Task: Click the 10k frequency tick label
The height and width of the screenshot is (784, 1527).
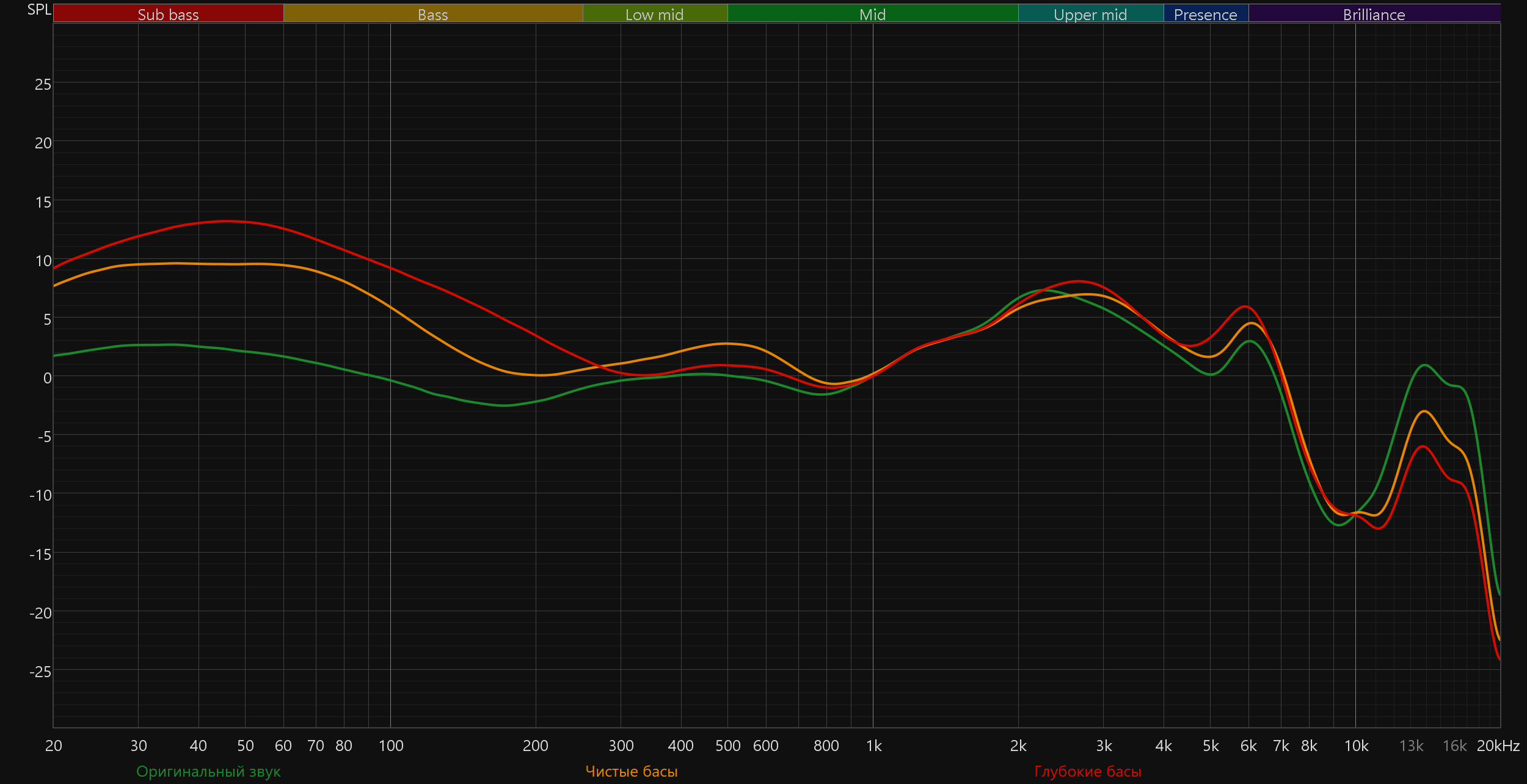Action: 1356,746
